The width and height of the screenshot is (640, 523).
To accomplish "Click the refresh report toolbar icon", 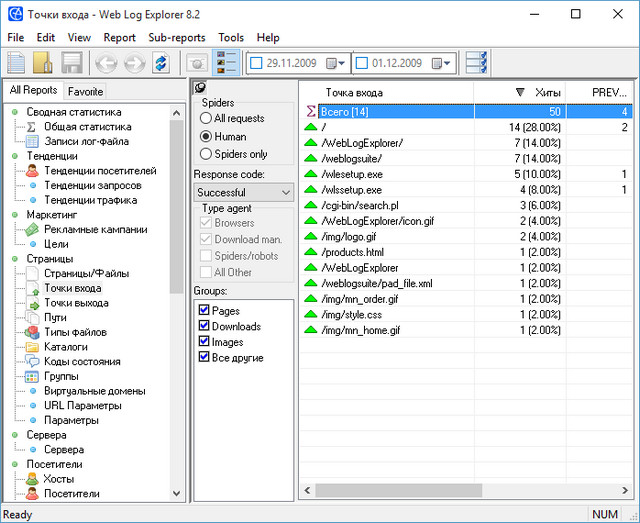I will pyautogui.click(x=162, y=64).
